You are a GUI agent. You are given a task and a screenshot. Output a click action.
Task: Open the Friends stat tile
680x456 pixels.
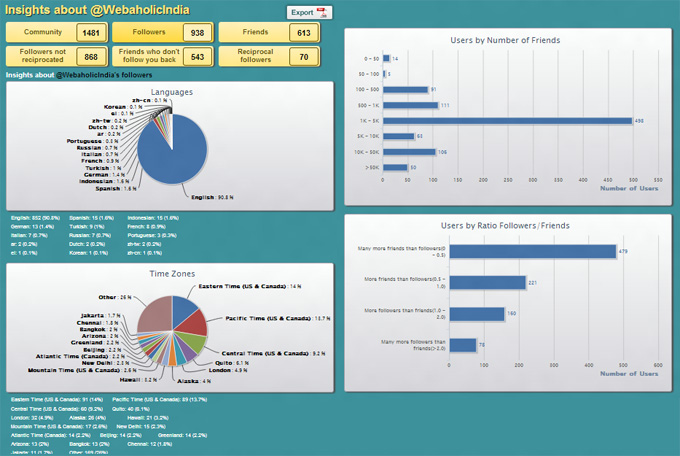click(x=269, y=33)
